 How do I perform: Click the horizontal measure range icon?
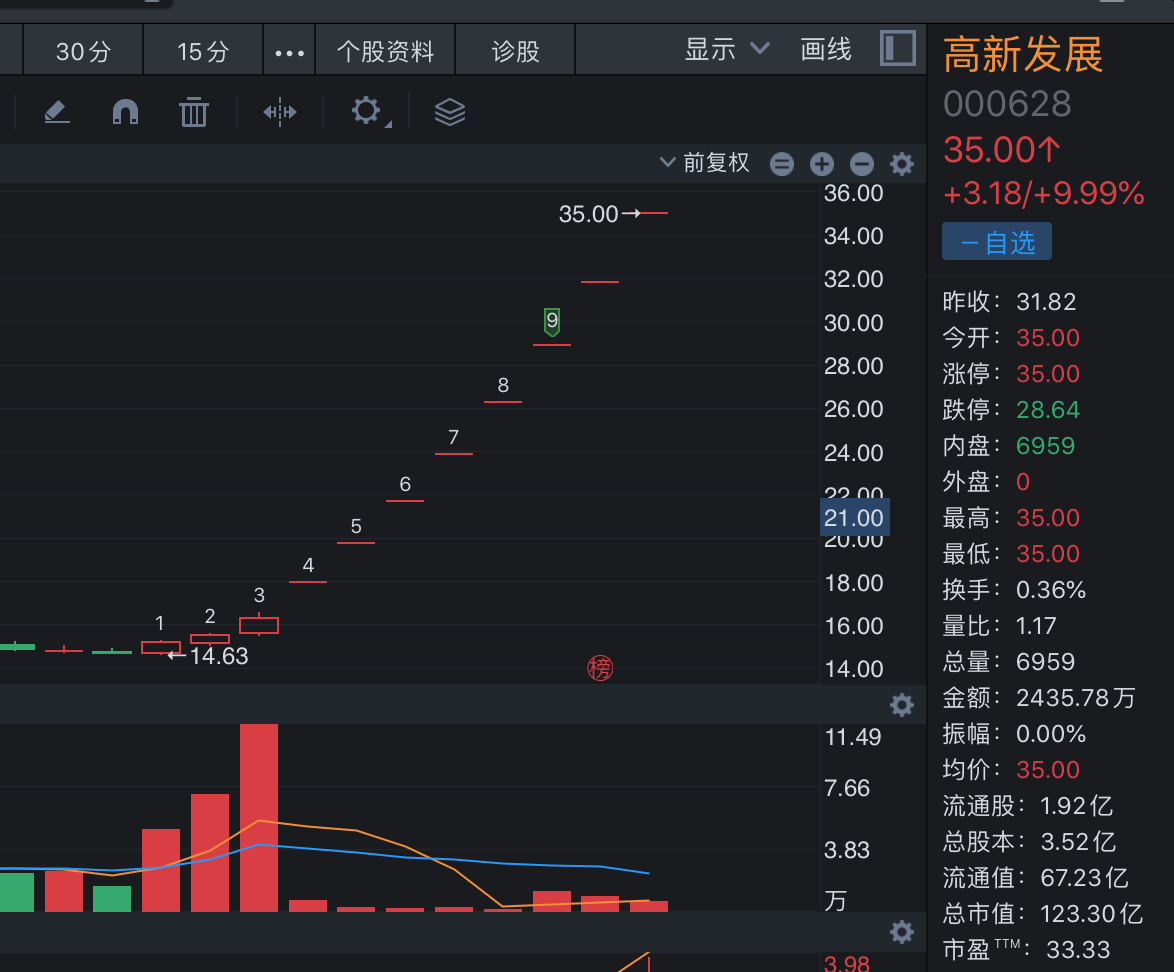[280, 111]
